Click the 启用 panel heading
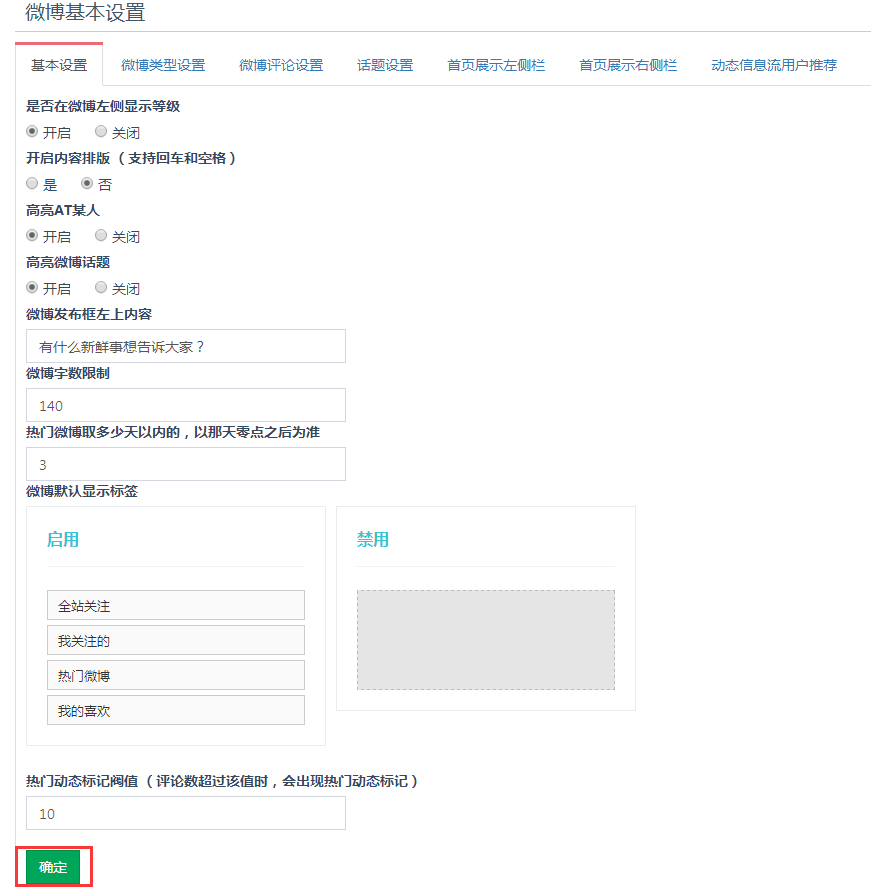871x887 pixels. pyautogui.click(x=63, y=539)
